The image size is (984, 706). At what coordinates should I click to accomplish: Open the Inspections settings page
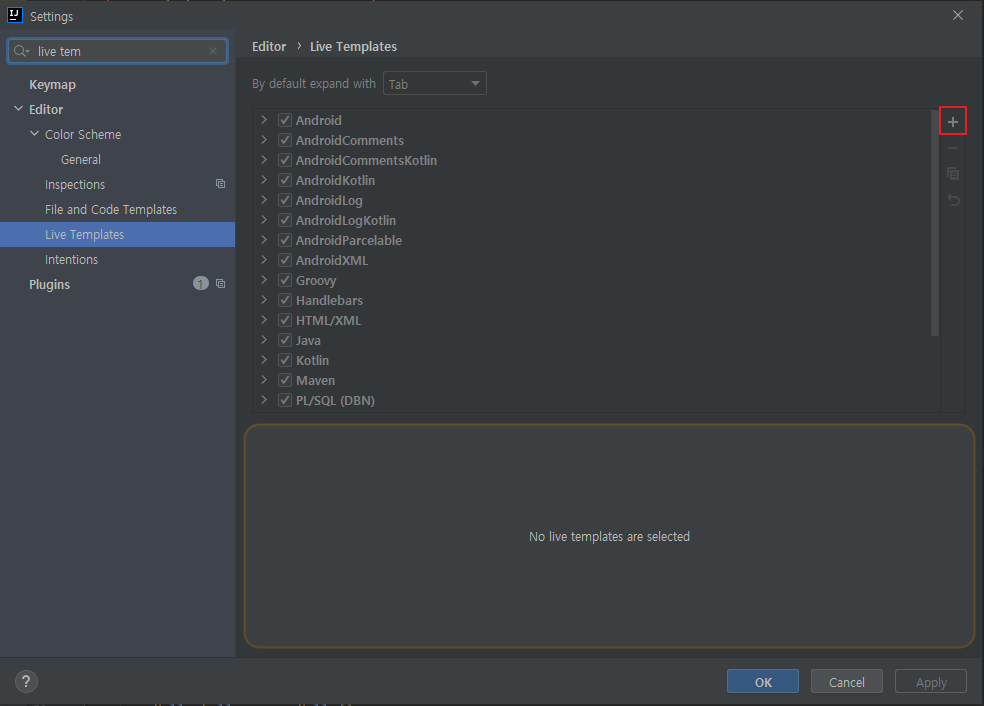point(75,185)
